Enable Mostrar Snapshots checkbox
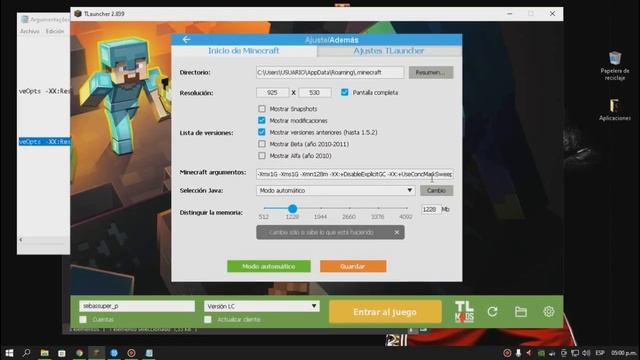 pyautogui.click(x=262, y=109)
